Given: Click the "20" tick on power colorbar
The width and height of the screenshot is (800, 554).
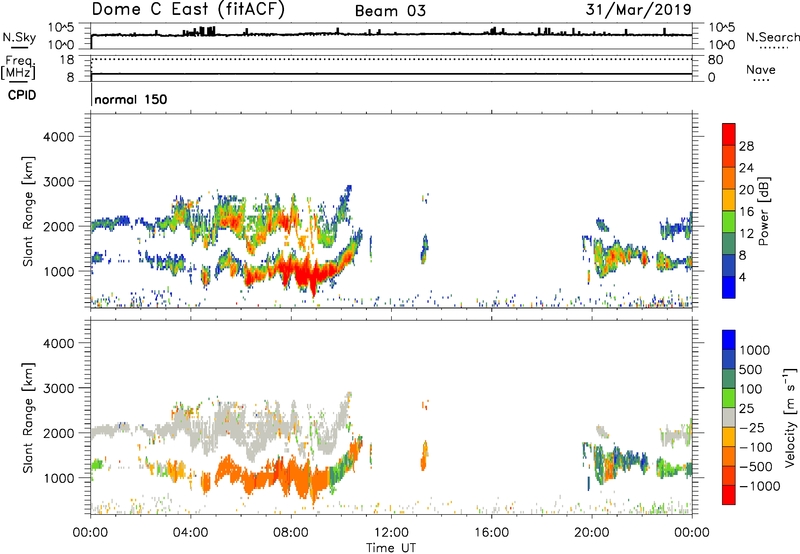Looking at the screenshot, I should coord(746,190).
